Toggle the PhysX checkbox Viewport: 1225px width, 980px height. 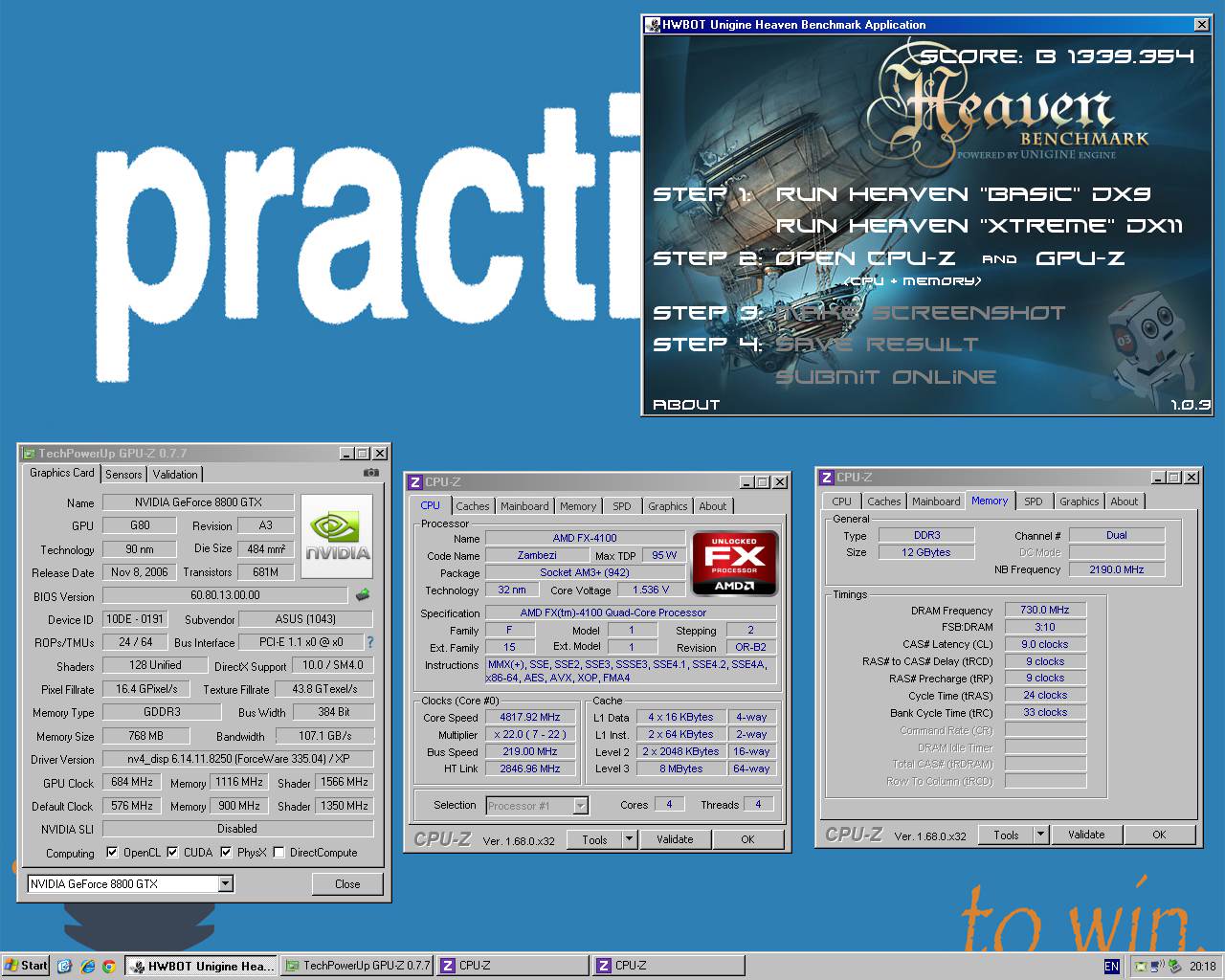(226, 852)
